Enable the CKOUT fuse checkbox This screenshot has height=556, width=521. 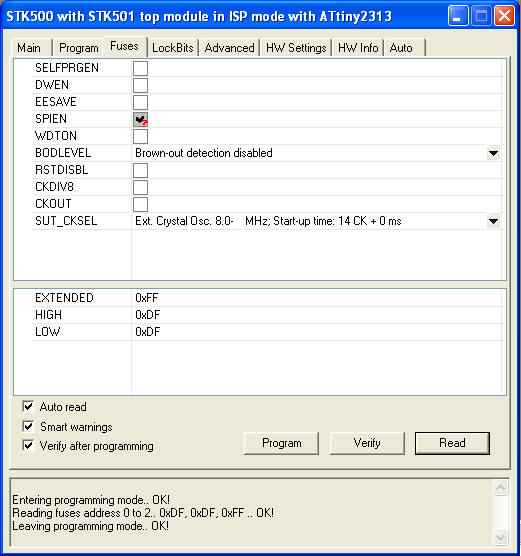click(x=140, y=204)
